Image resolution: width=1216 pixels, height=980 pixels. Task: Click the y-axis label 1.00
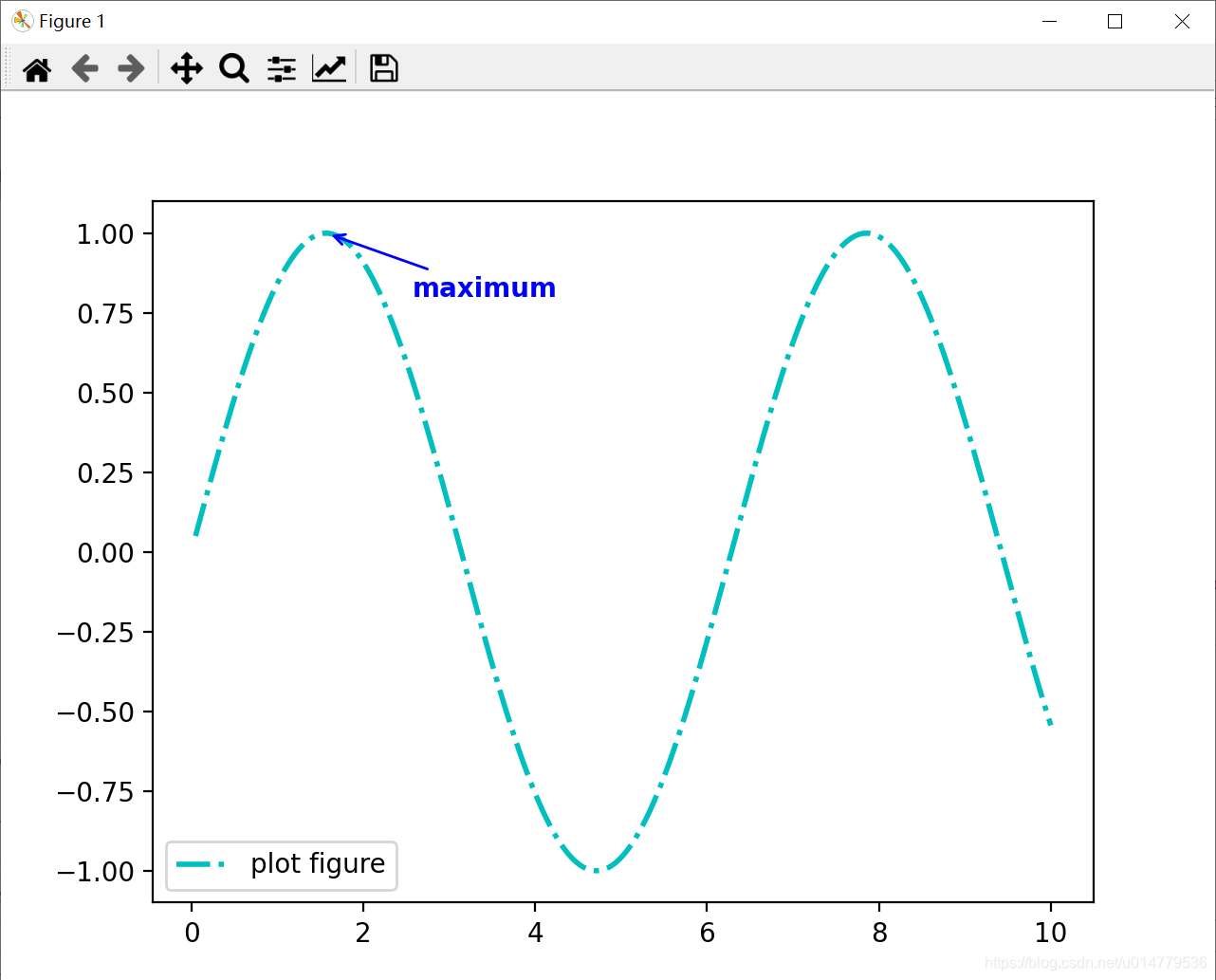105,234
